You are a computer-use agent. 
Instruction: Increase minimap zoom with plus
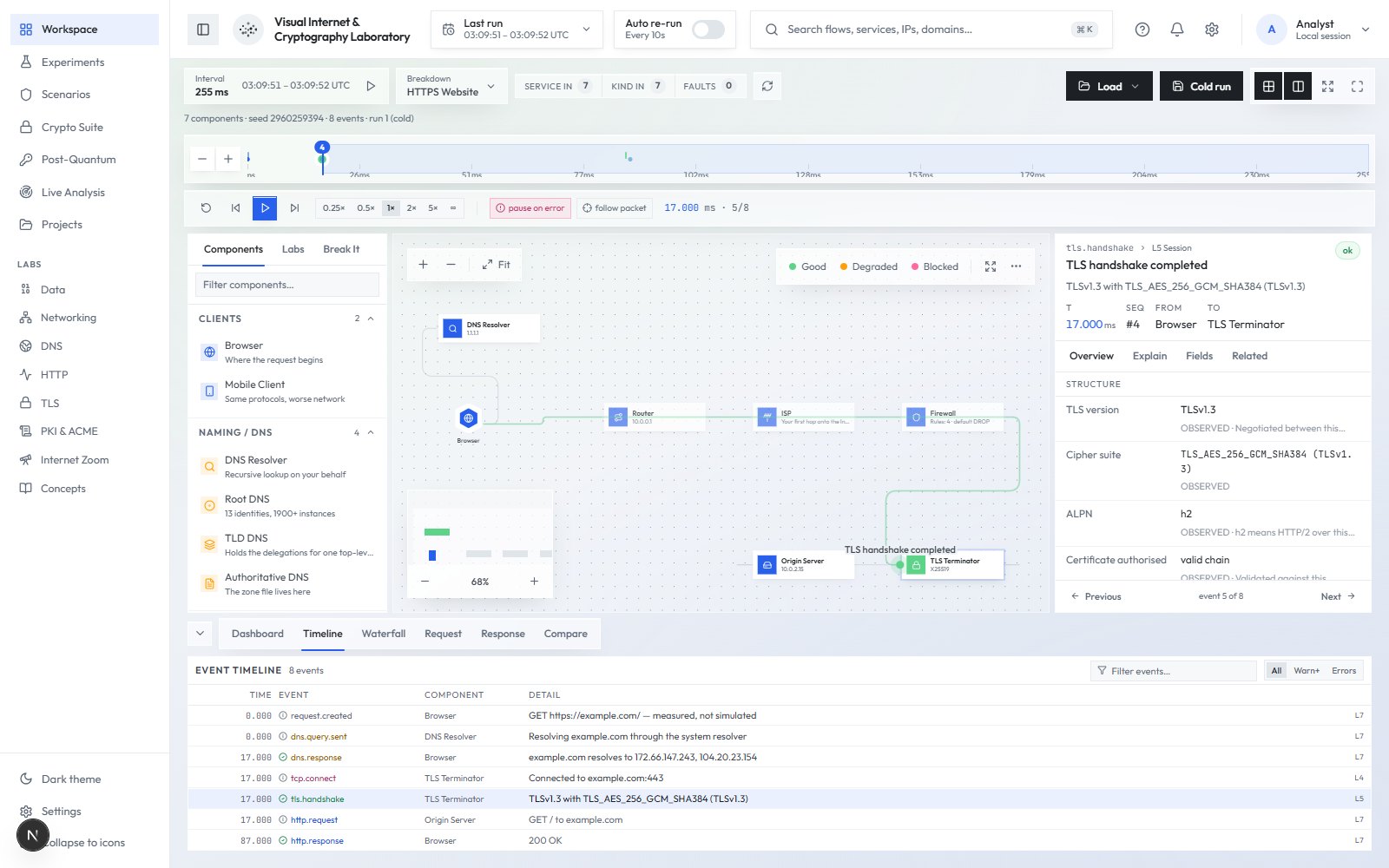click(x=534, y=582)
